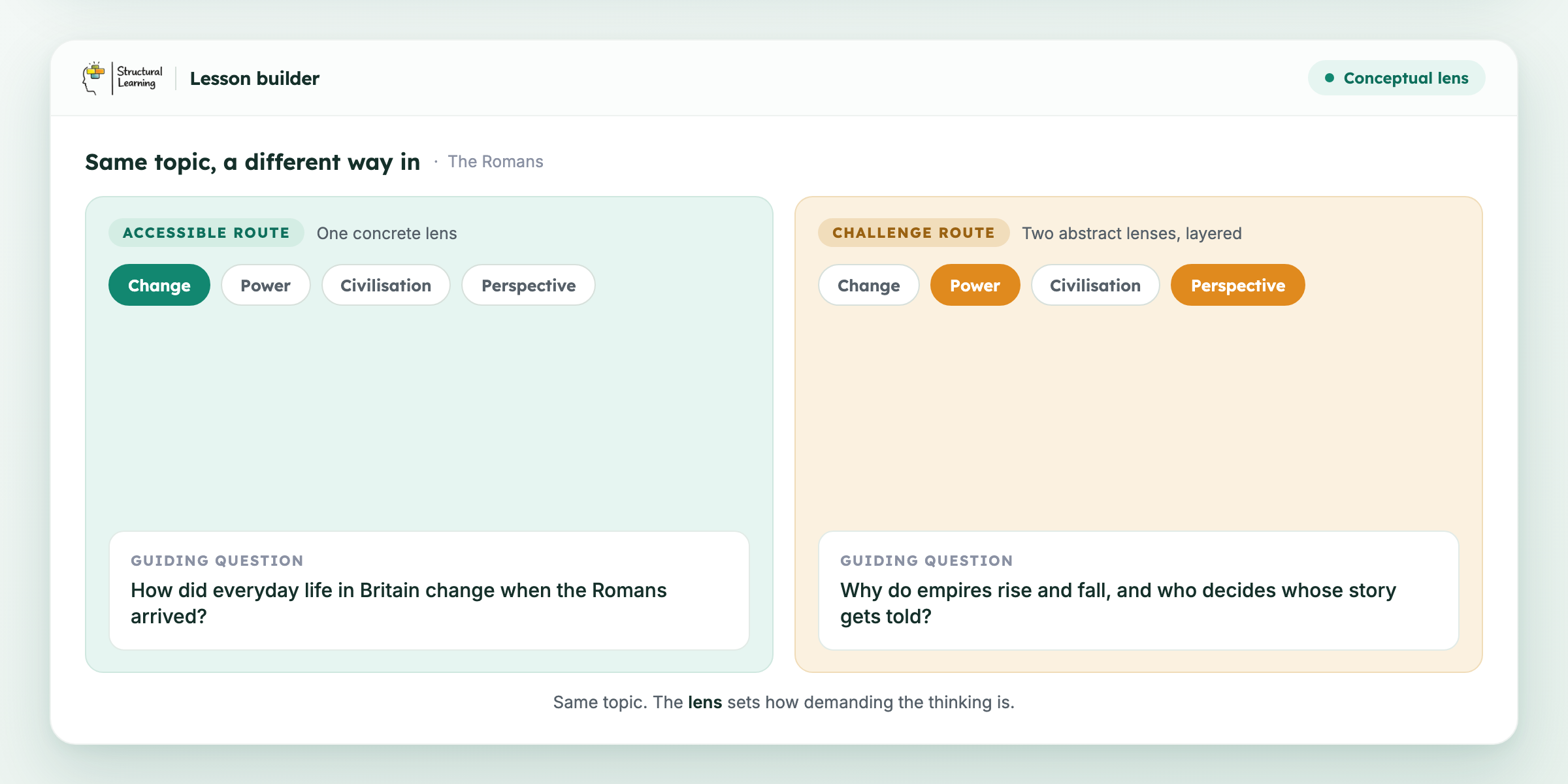1568x784 pixels.
Task: Select the Accessible Route label
Action: 206,233
